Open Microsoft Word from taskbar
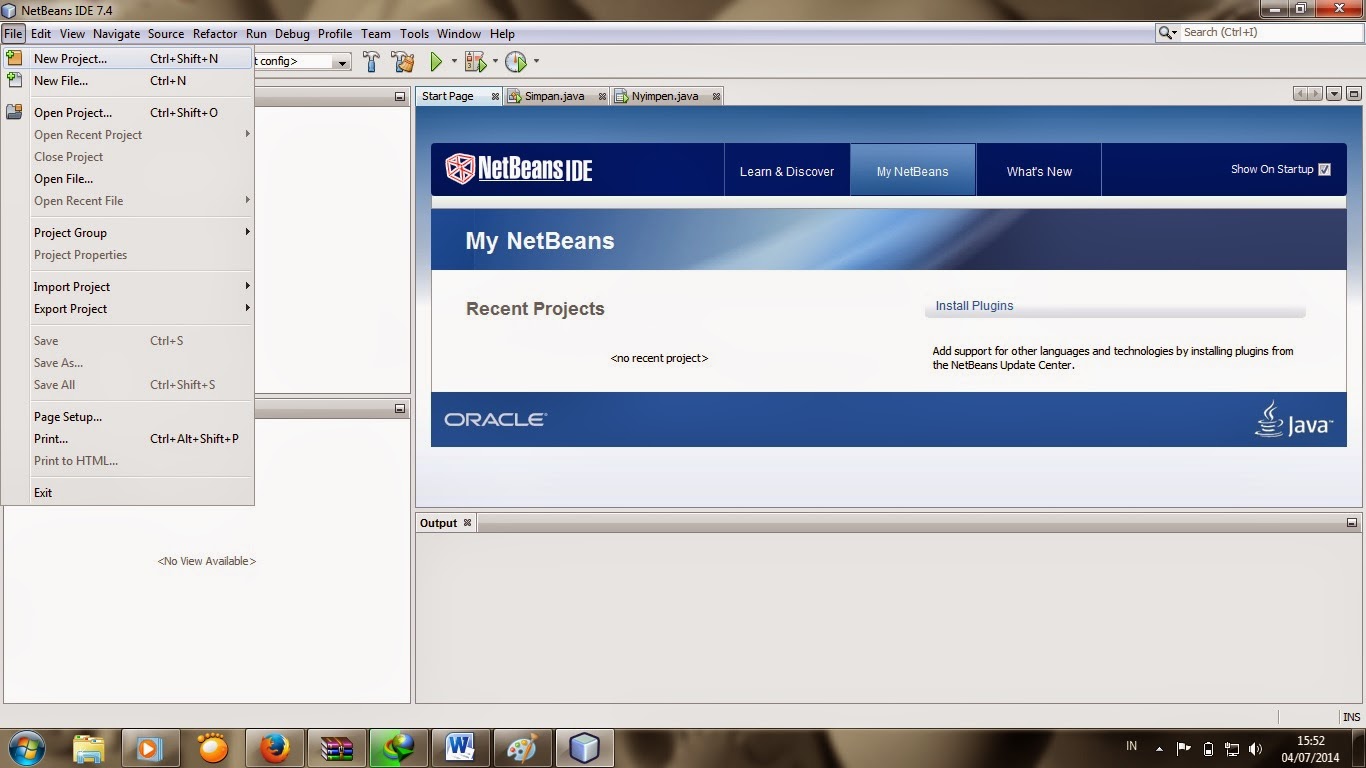The height and width of the screenshot is (768, 1366). (460, 748)
